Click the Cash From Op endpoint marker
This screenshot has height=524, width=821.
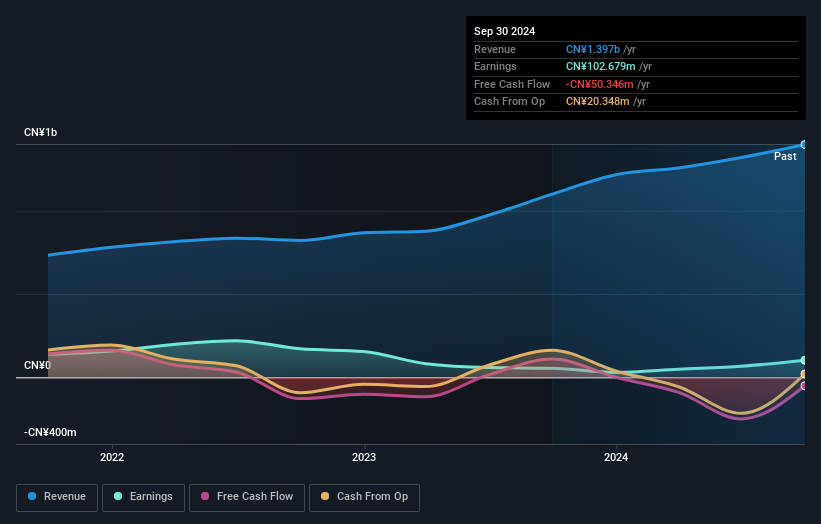804,374
